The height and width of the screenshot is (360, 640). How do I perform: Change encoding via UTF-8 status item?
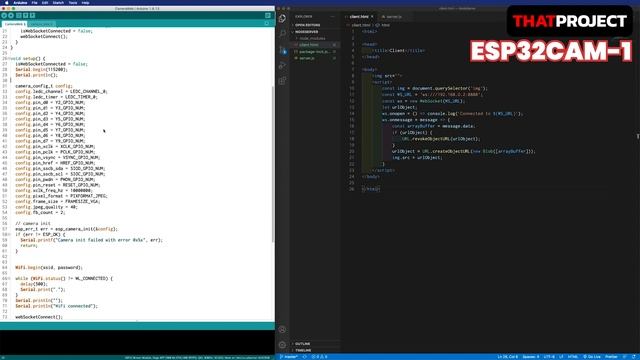[549, 357]
